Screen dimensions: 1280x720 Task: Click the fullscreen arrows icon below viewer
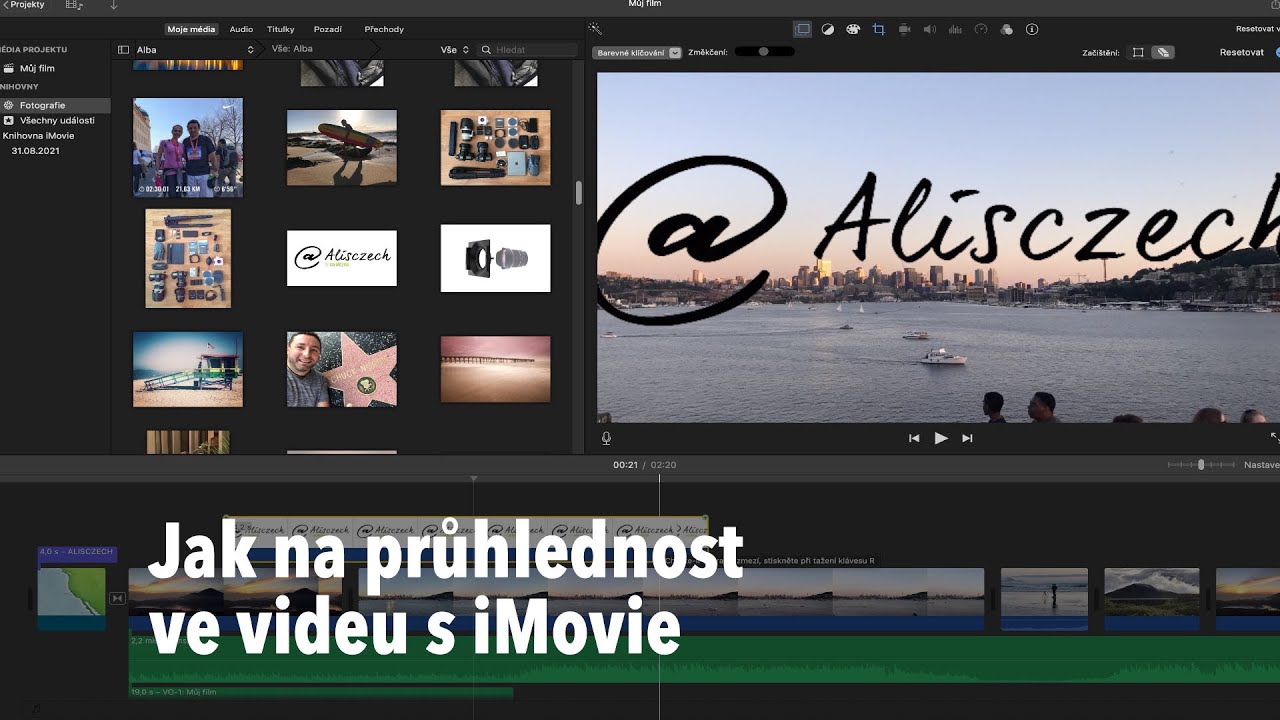tap(1274, 438)
